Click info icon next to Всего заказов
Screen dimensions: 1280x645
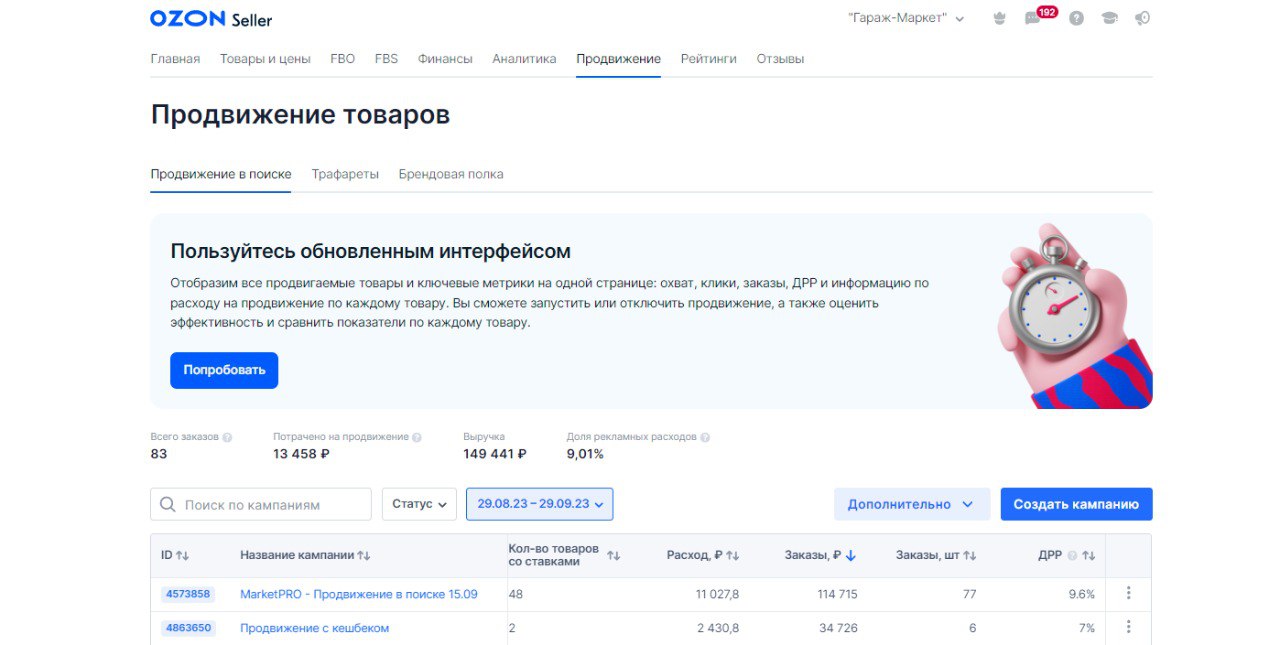click(x=227, y=437)
